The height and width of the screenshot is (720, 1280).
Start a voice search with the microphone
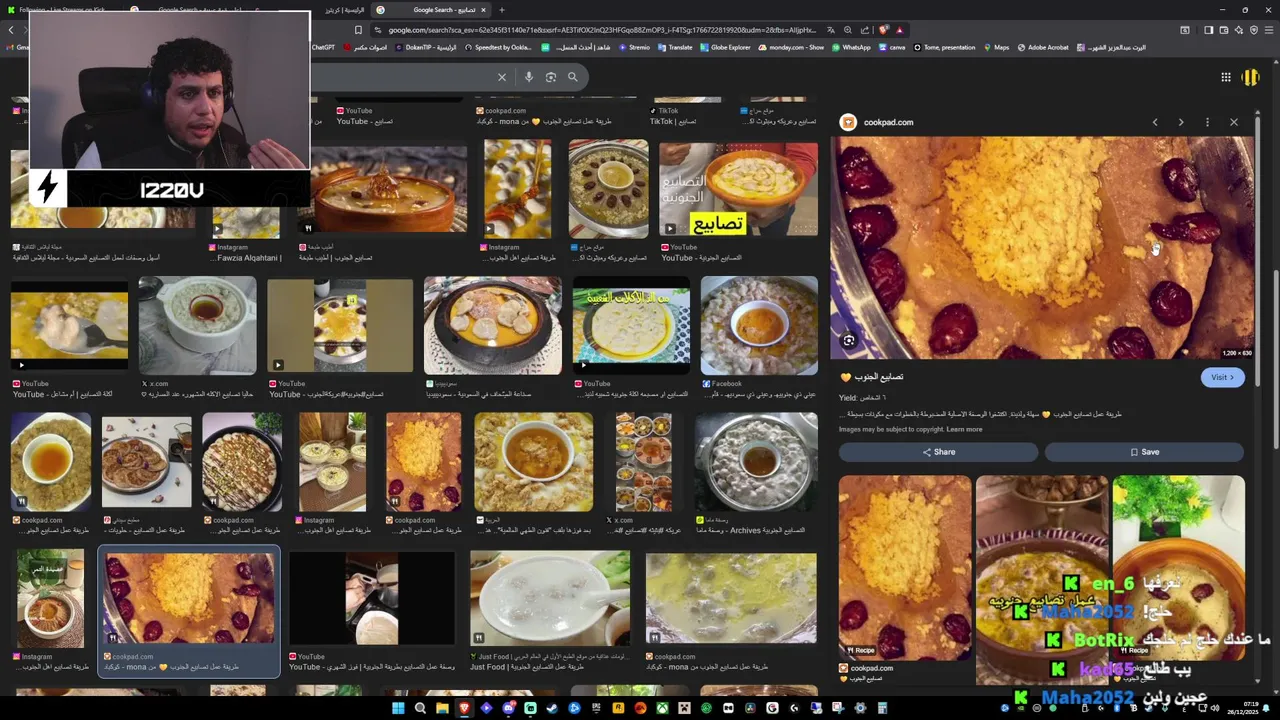coord(529,77)
